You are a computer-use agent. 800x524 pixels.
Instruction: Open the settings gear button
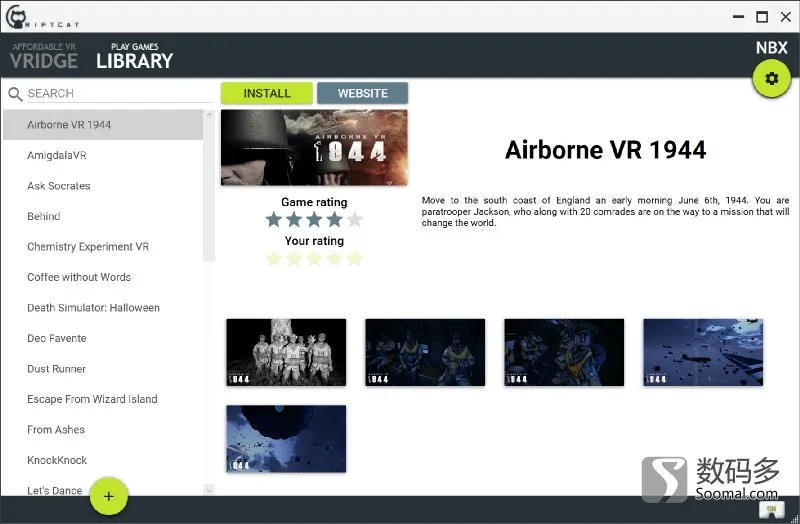coord(771,78)
